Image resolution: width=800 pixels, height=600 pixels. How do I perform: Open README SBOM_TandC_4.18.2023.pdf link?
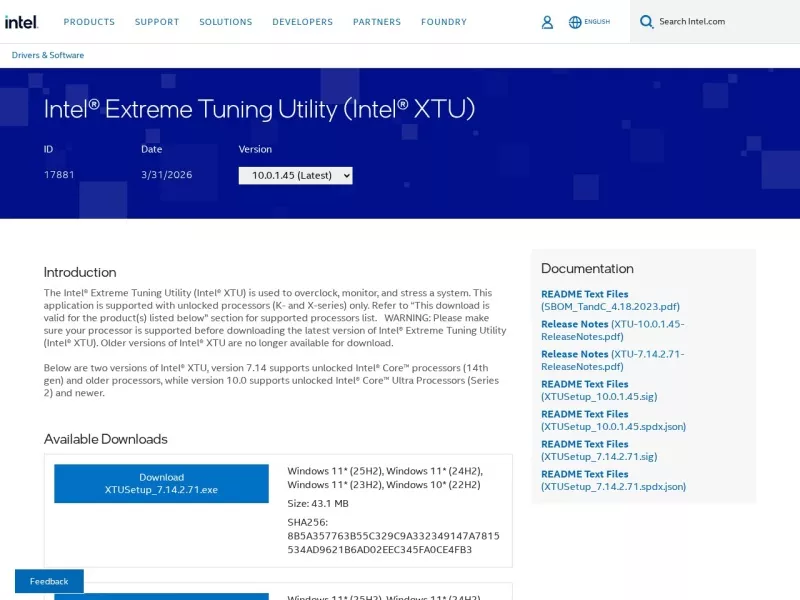click(x=610, y=300)
